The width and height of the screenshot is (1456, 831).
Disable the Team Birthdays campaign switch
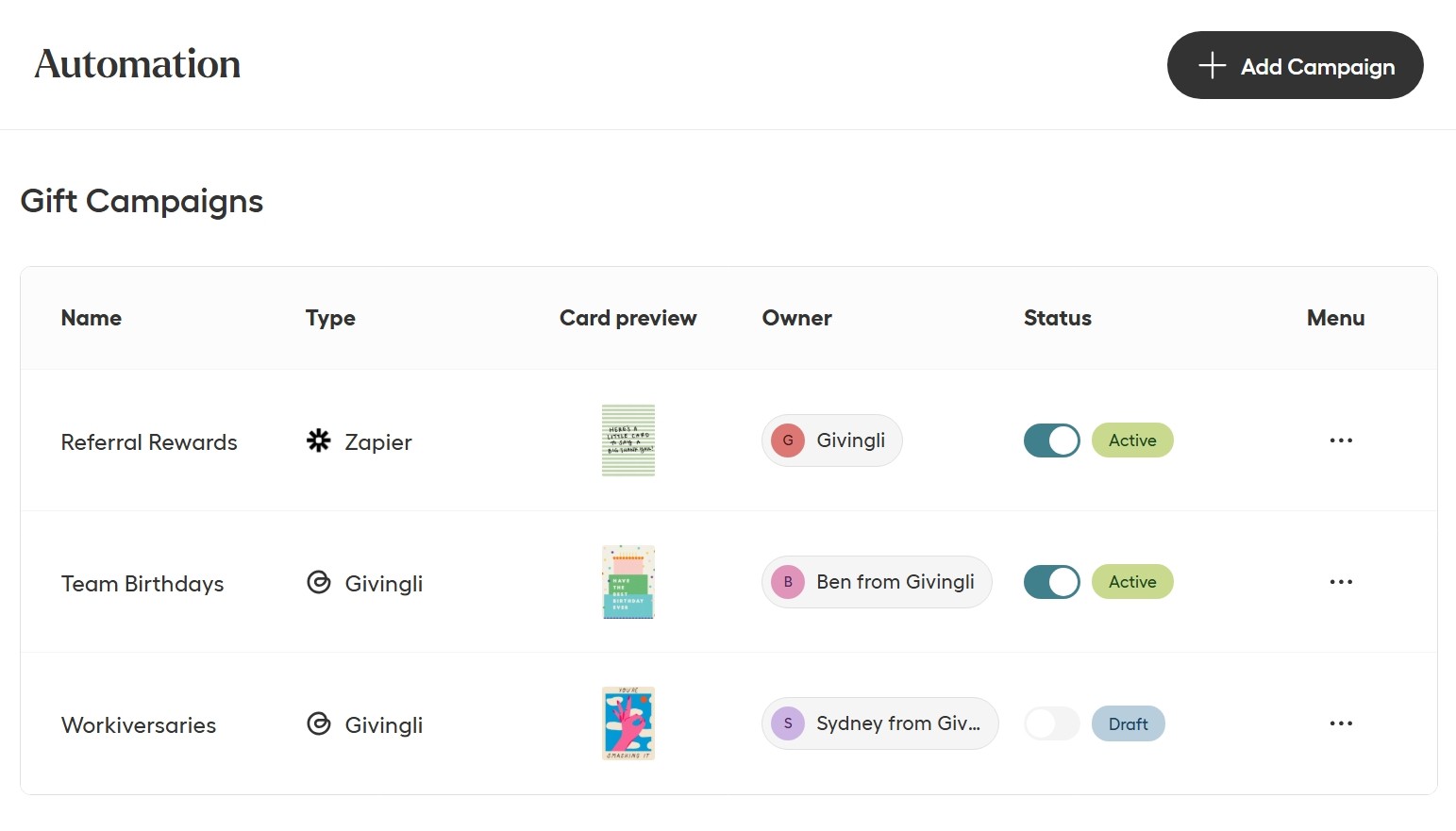pyautogui.click(x=1051, y=582)
